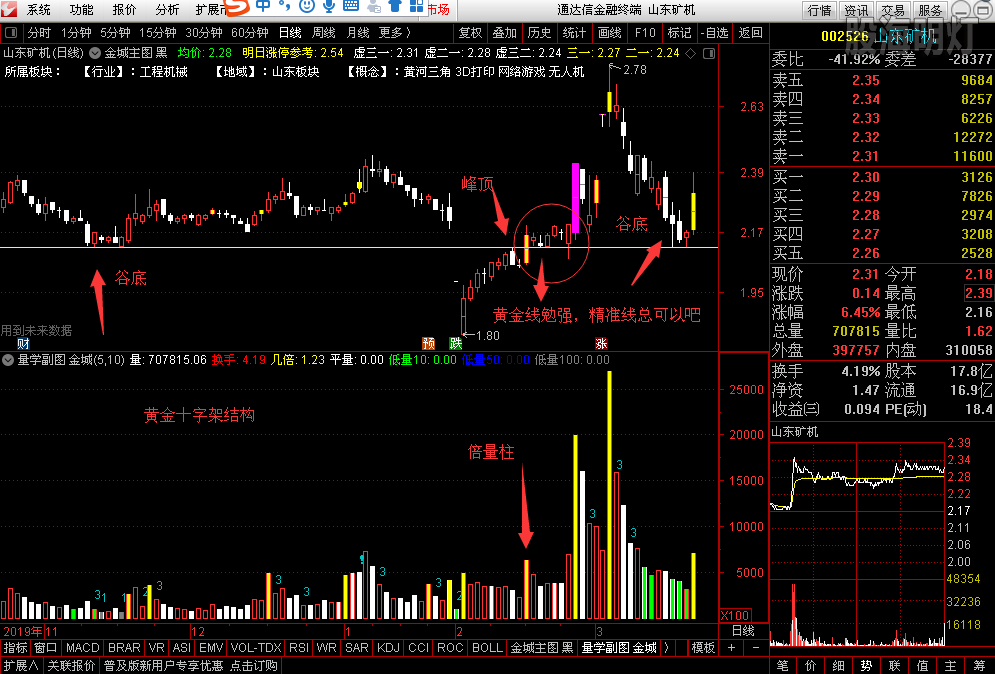The width and height of the screenshot is (995, 674).
Task: Select the 筹 chip tab at bottom right
Action: pyautogui.click(x=978, y=665)
